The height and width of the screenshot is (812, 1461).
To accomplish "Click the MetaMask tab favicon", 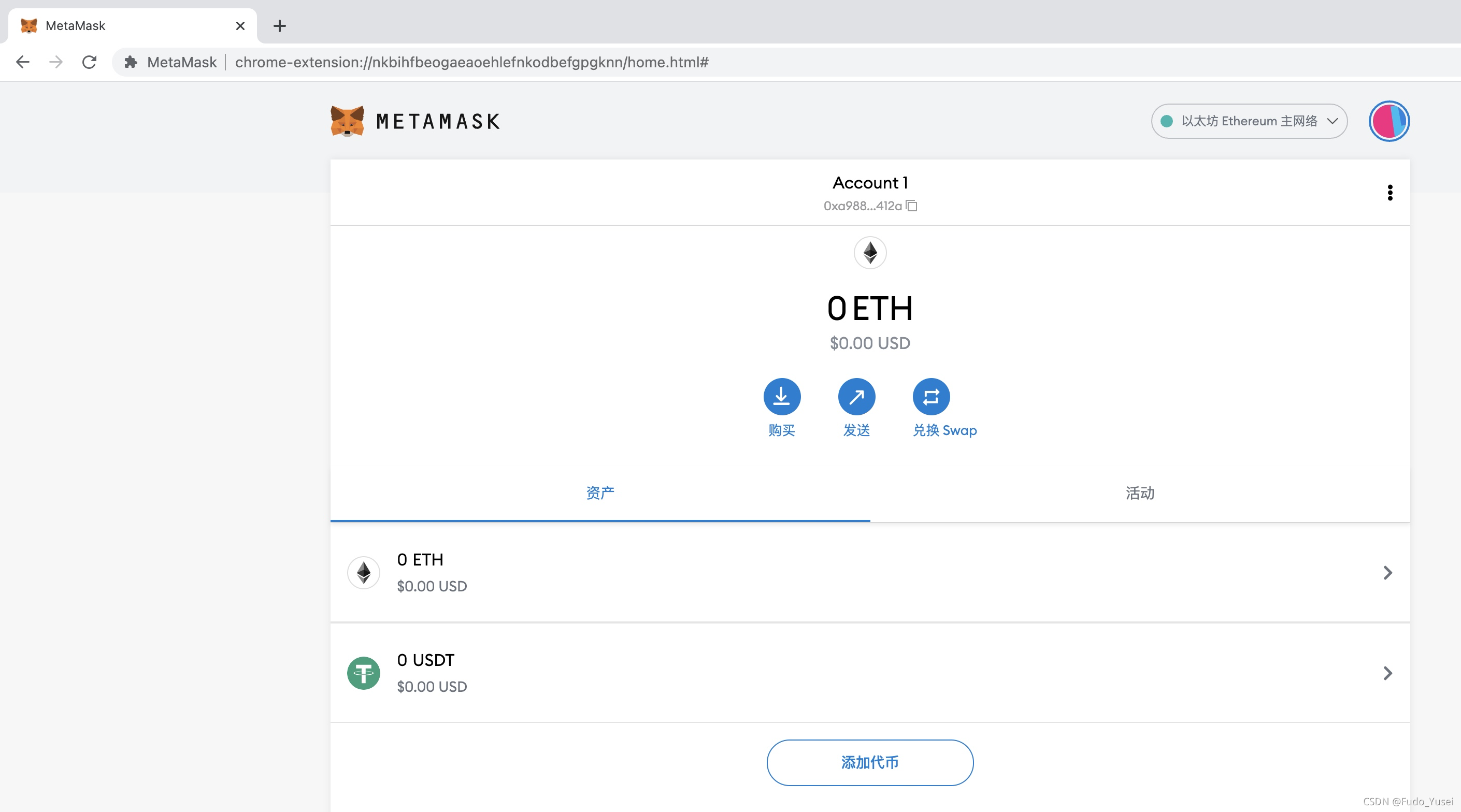I will [x=28, y=25].
